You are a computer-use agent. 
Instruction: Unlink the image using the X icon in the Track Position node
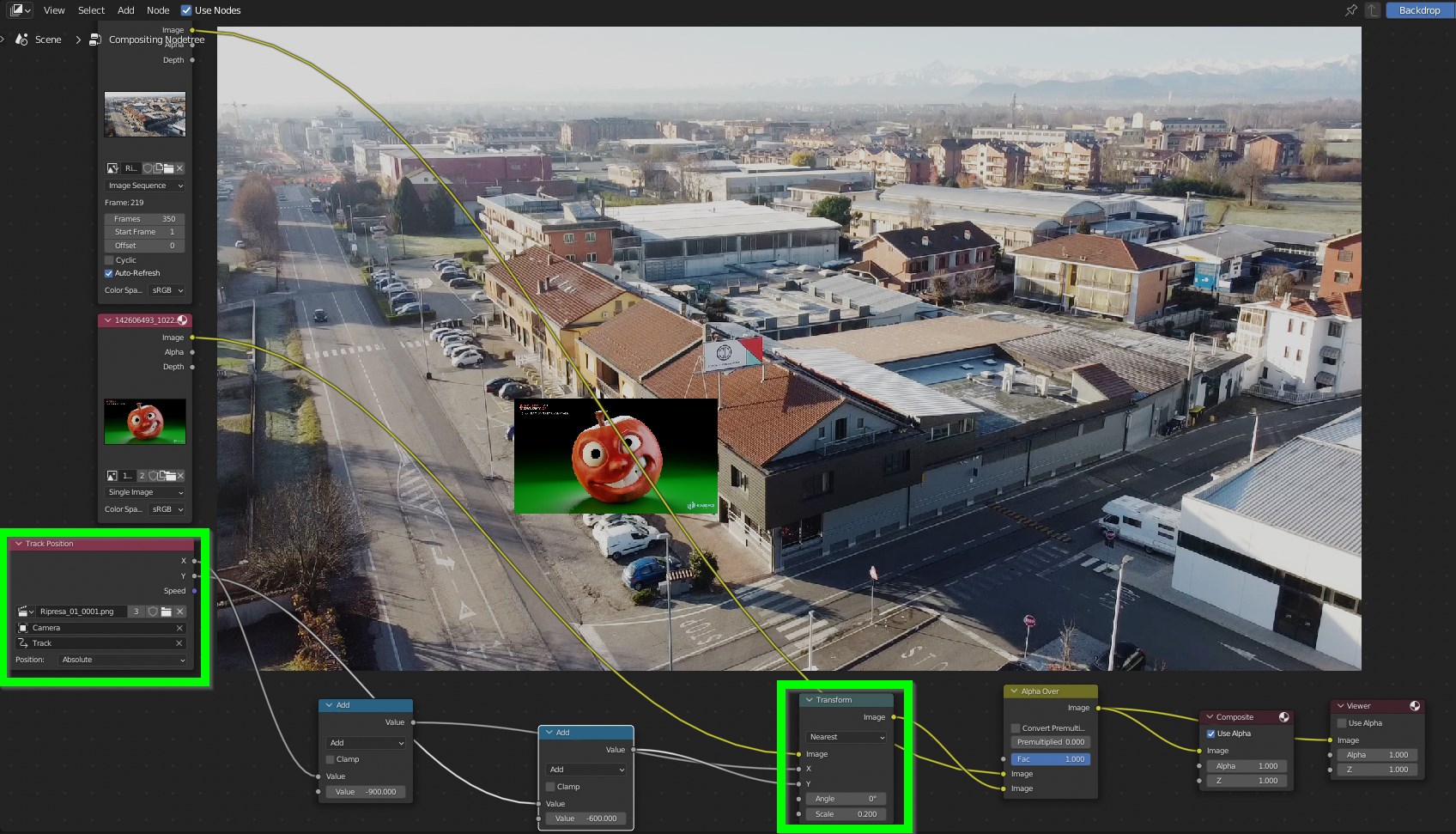pos(179,612)
